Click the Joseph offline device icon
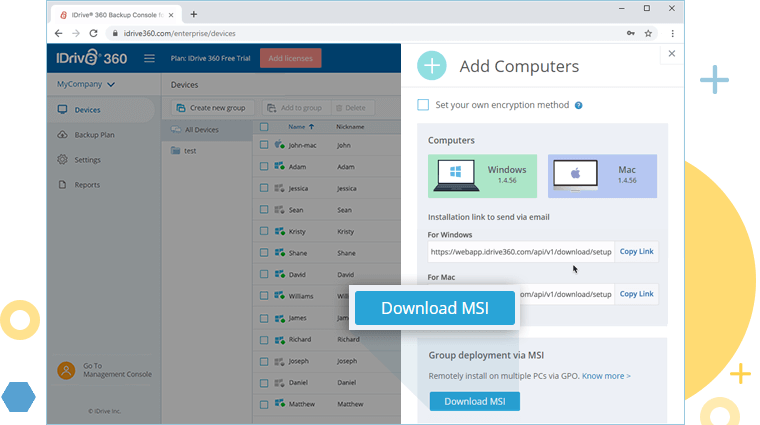Screen dimensions: 760x425 (280, 361)
